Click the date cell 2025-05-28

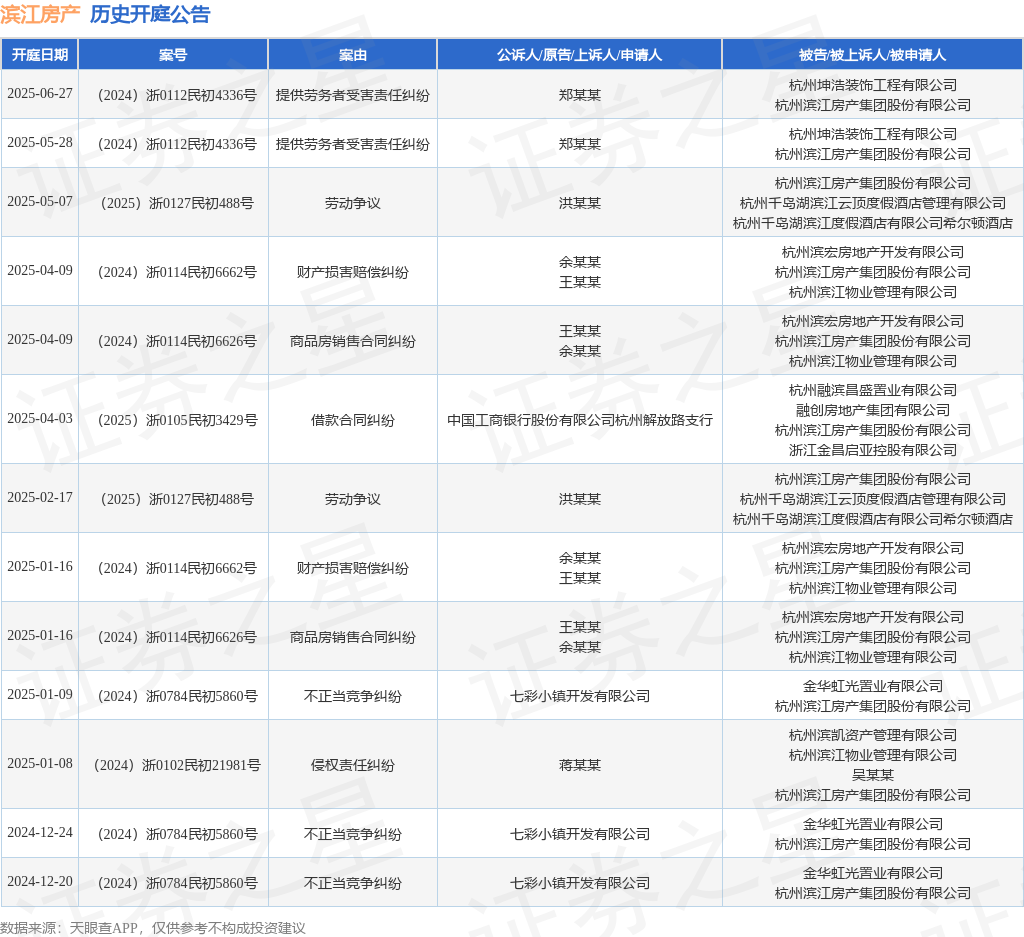(40, 142)
